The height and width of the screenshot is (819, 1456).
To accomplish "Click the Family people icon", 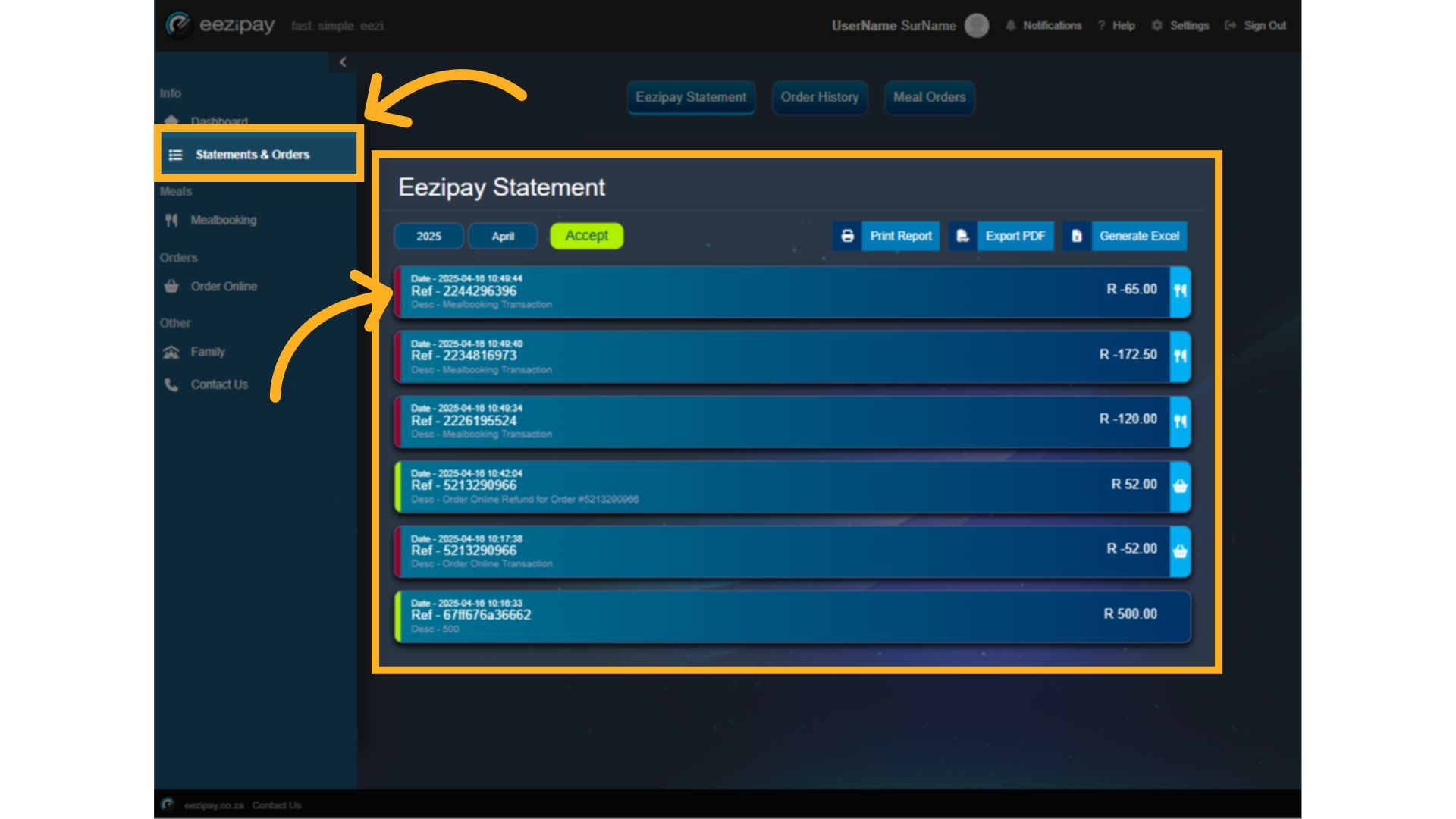I will (x=171, y=353).
